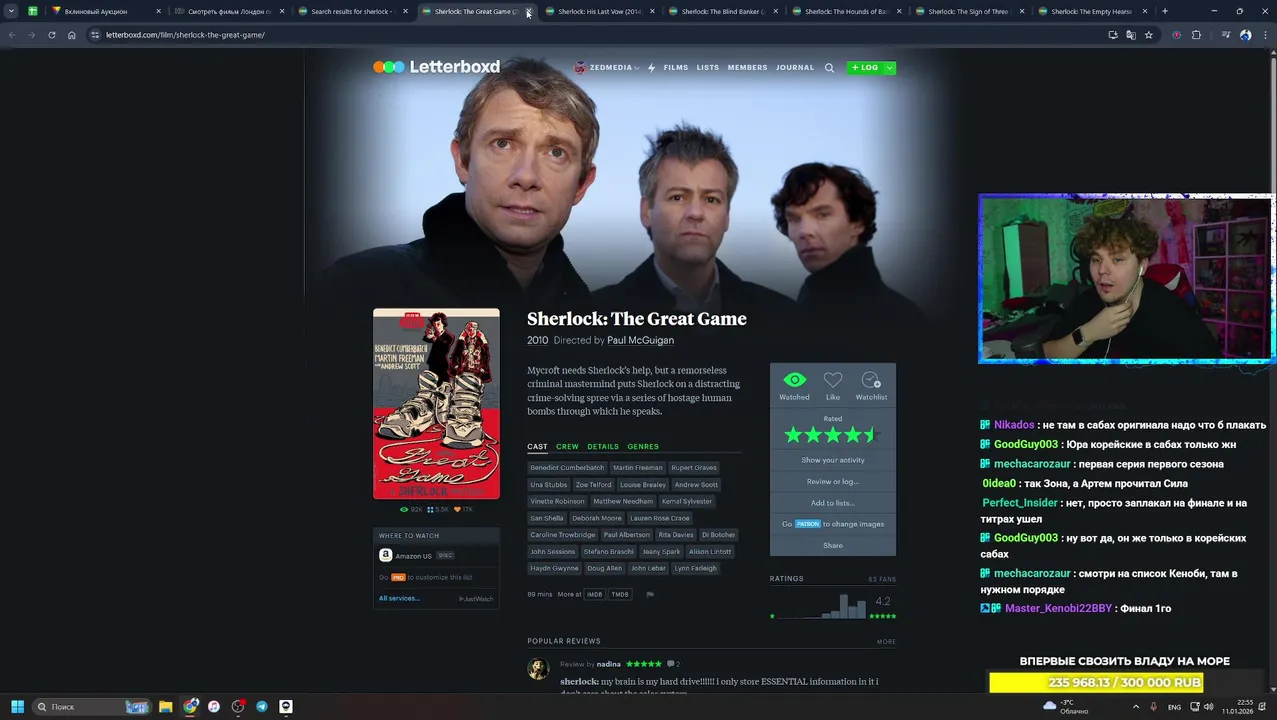This screenshot has width=1277, height=720.
Task: Open Telegram from taskbar
Action: [262, 706]
